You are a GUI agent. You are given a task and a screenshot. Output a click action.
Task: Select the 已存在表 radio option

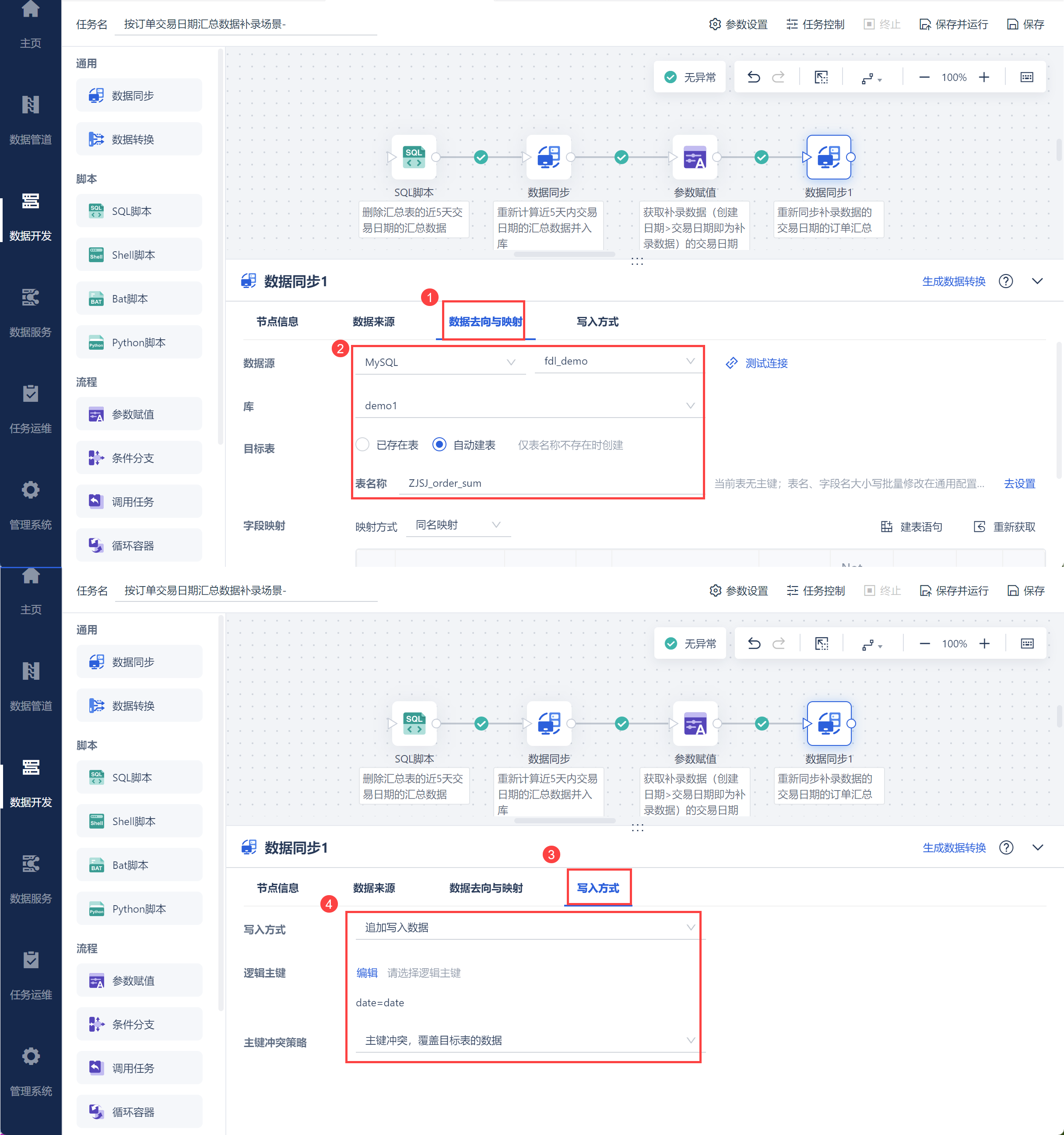pyautogui.click(x=362, y=444)
